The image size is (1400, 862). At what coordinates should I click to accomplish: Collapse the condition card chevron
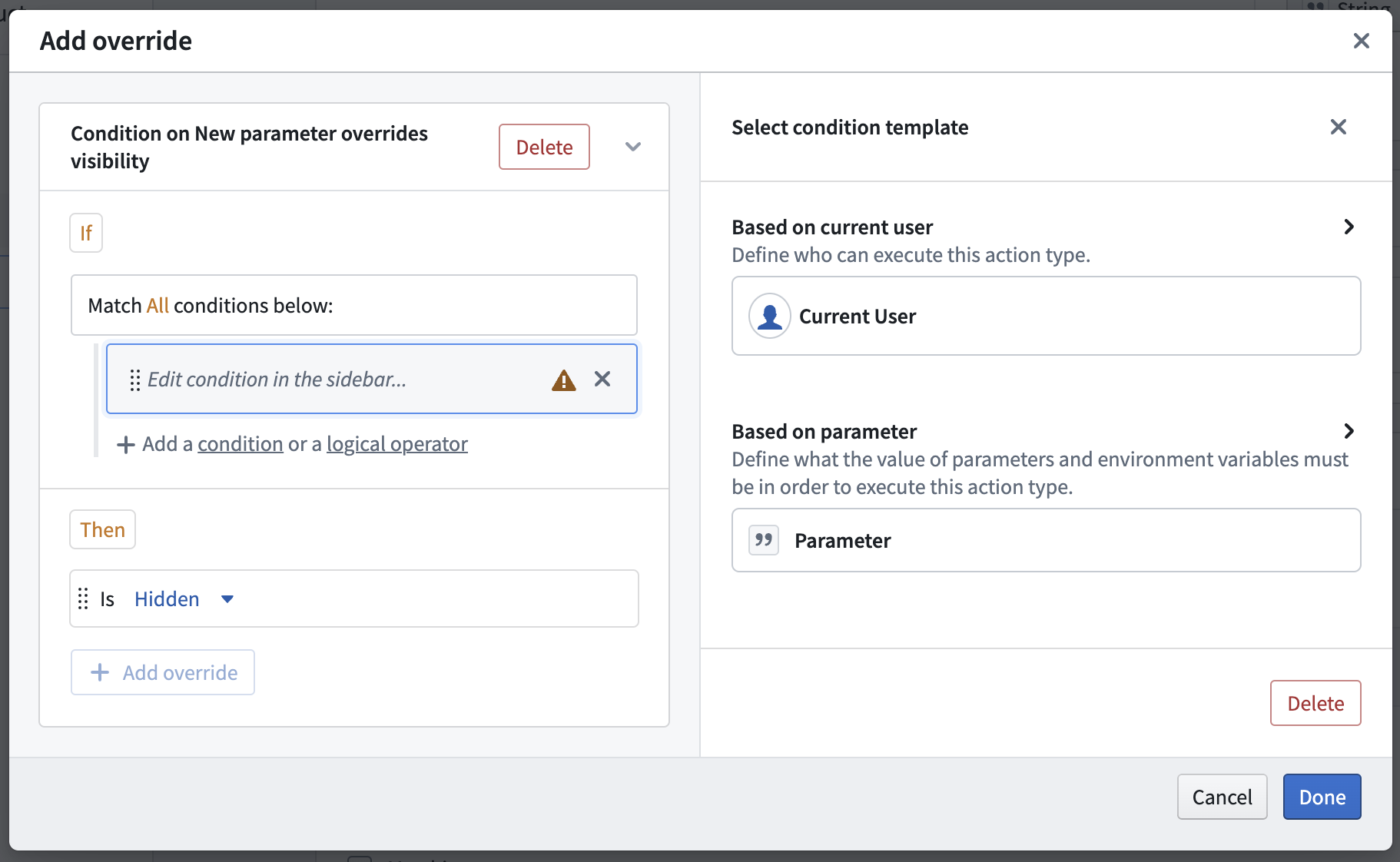coord(633,147)
